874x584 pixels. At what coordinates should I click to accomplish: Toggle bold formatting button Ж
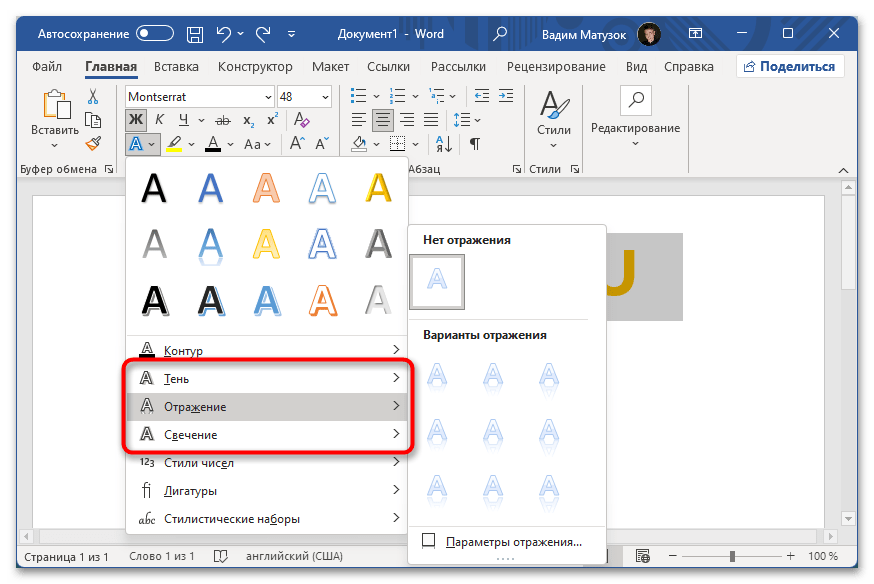pos(135,121)
